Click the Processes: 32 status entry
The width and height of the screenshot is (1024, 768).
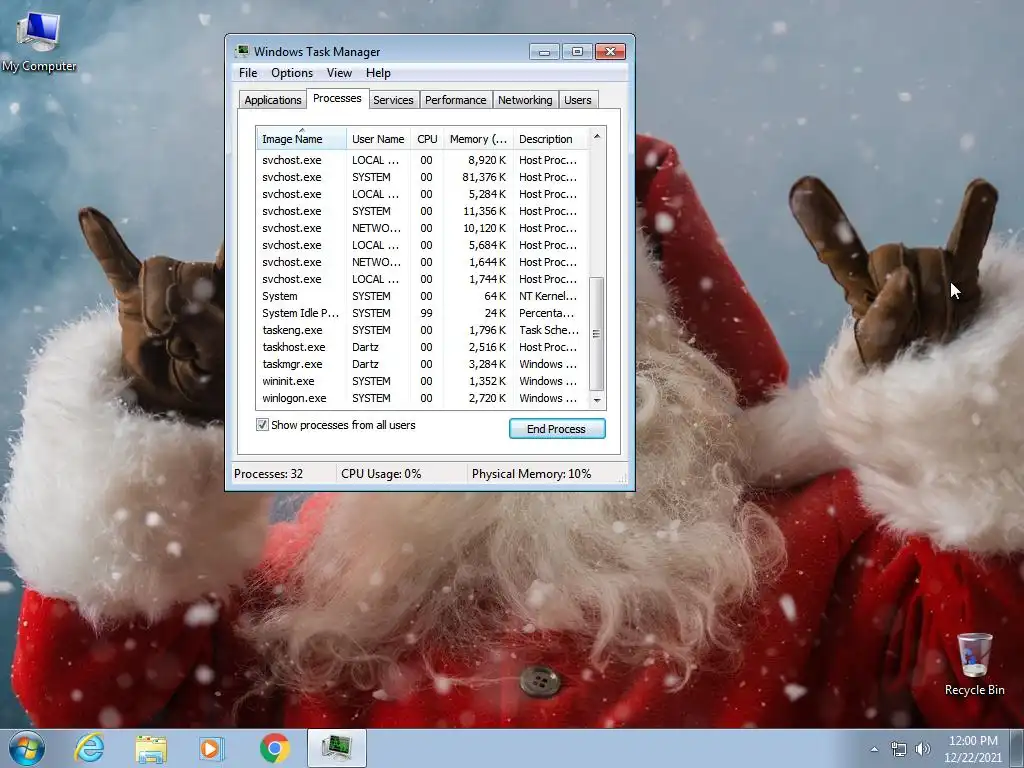pos(283,474)
